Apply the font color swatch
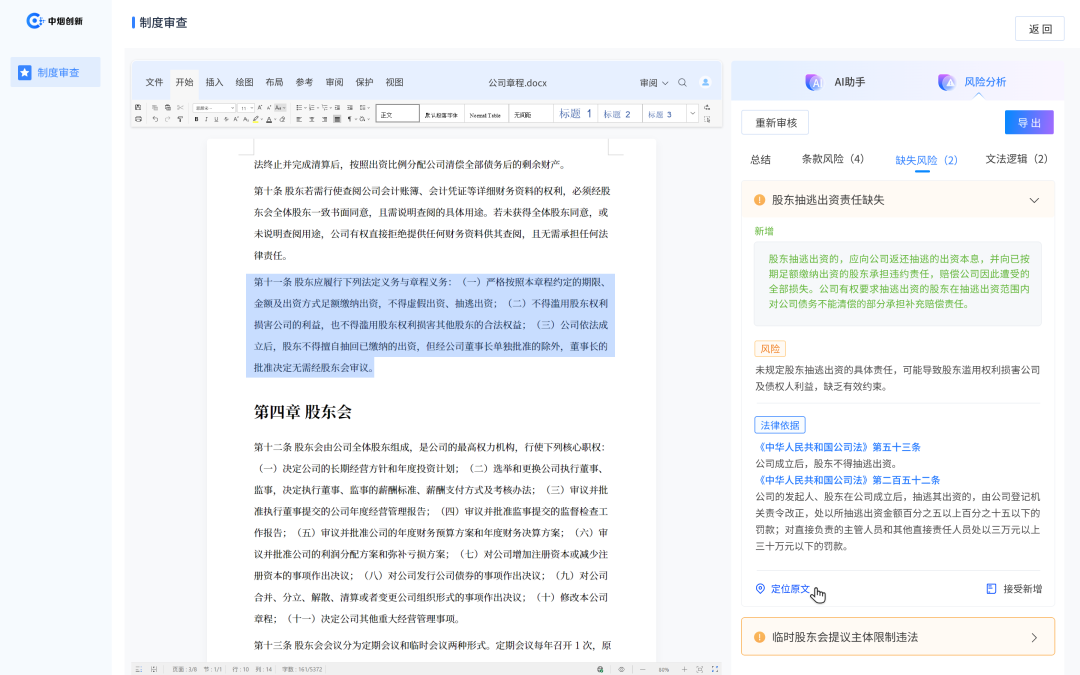Screen dimensions: 1080x675 pos(269,119)
